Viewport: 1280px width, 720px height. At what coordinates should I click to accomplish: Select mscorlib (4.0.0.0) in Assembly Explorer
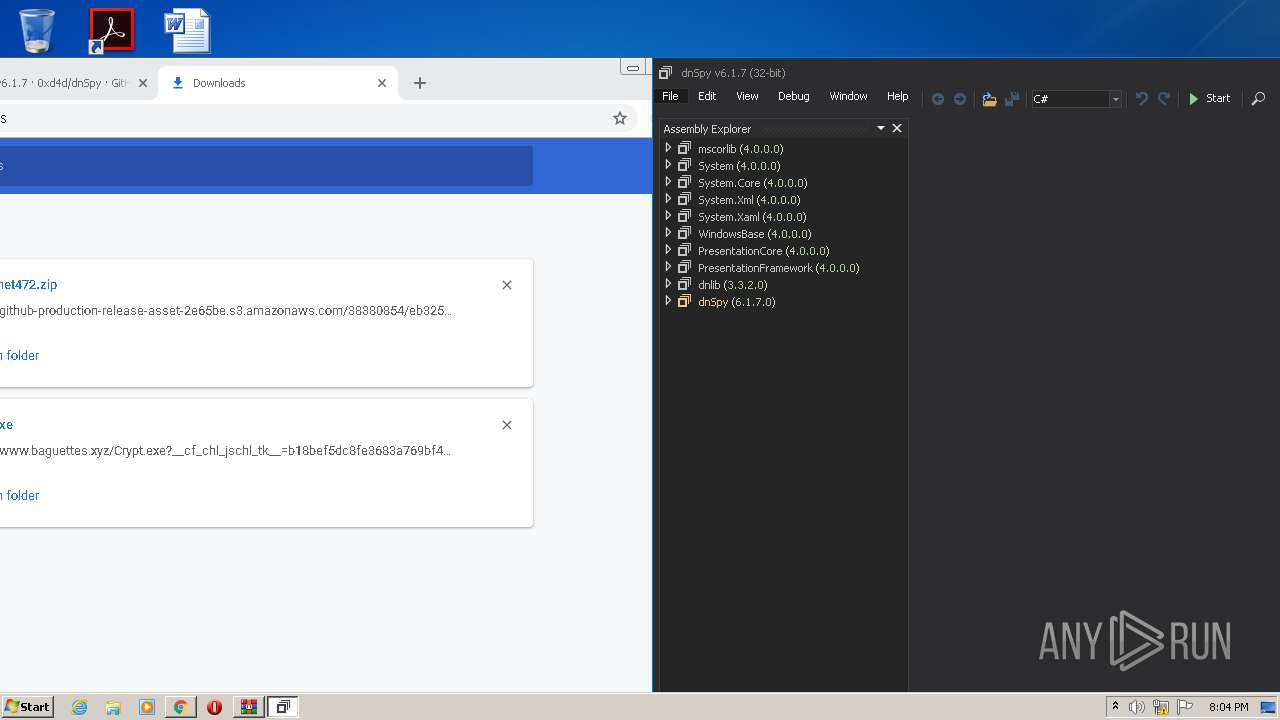[x=740, y=149]
